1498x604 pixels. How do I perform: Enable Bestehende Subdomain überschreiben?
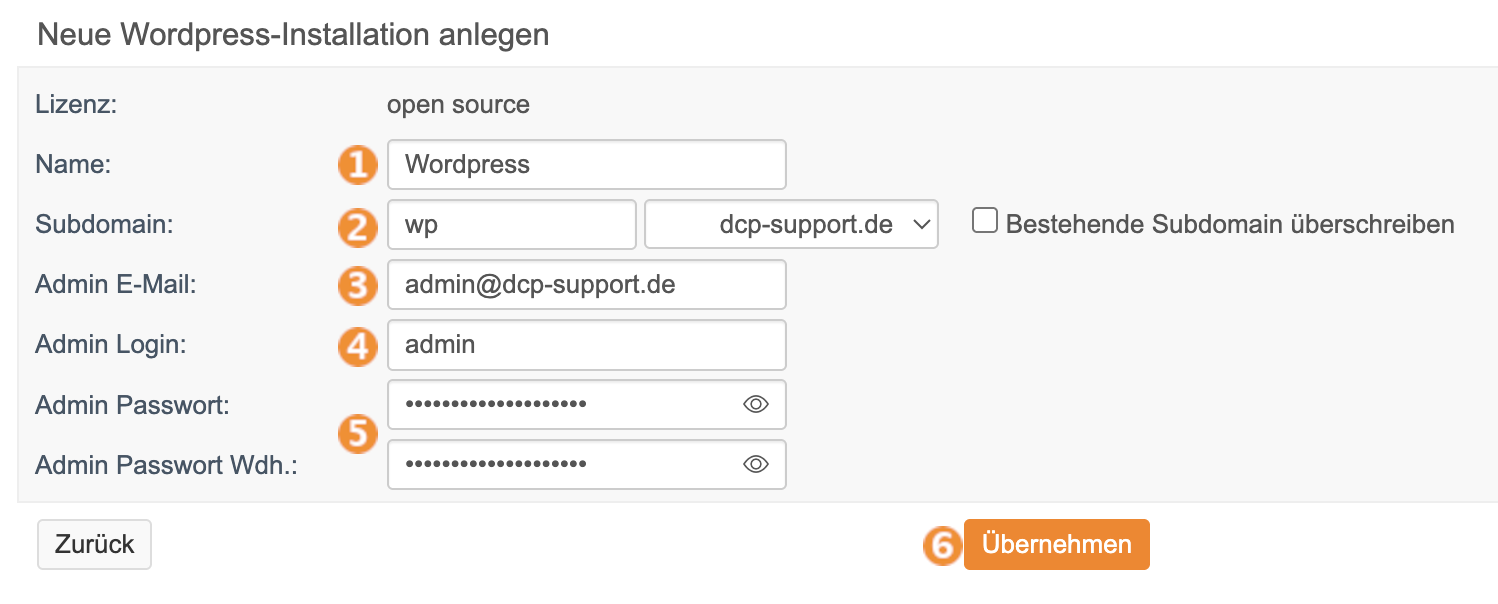(985, 221)
